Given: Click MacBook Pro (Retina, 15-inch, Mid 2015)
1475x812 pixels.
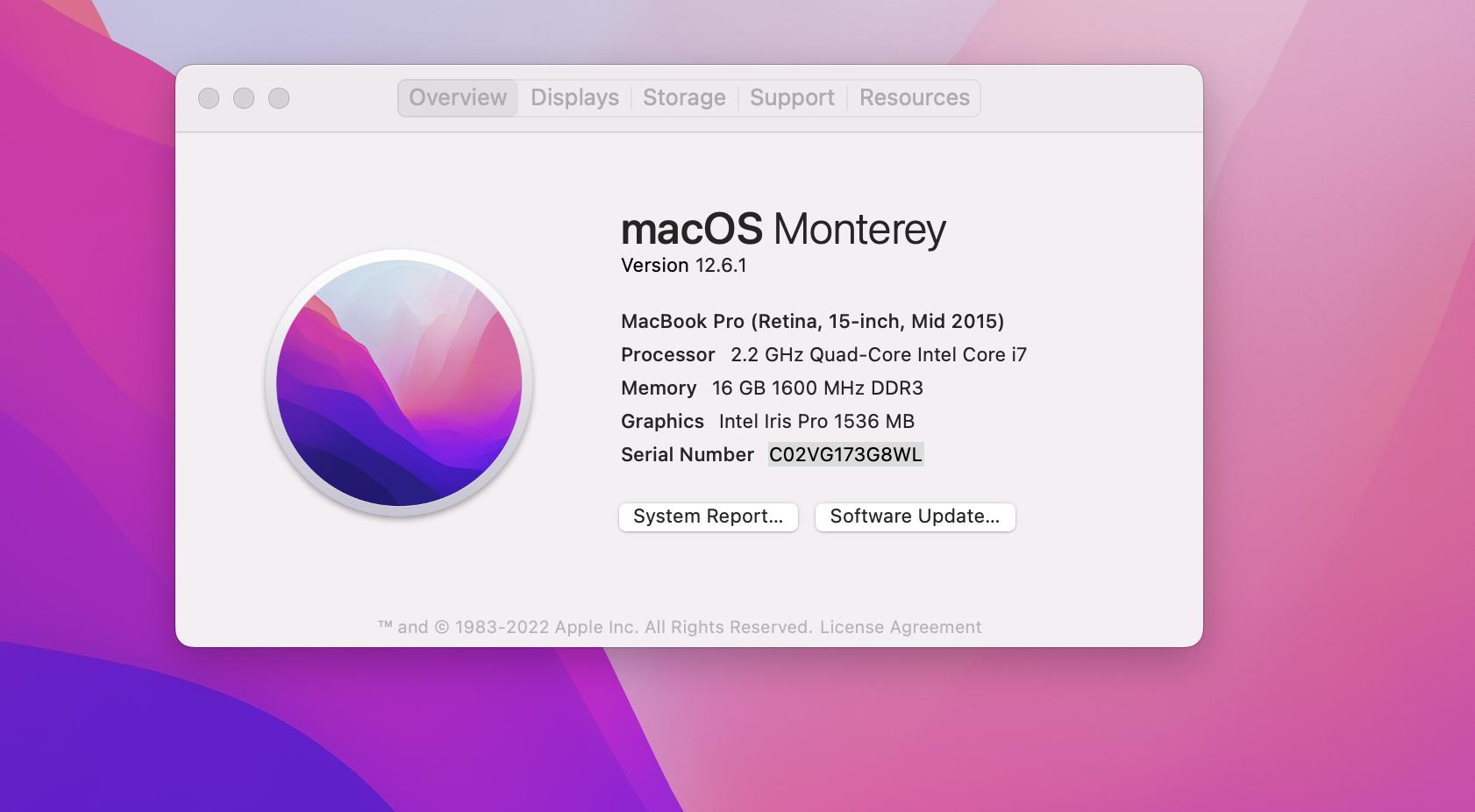Looking at the screenshot, I should 813,321.
